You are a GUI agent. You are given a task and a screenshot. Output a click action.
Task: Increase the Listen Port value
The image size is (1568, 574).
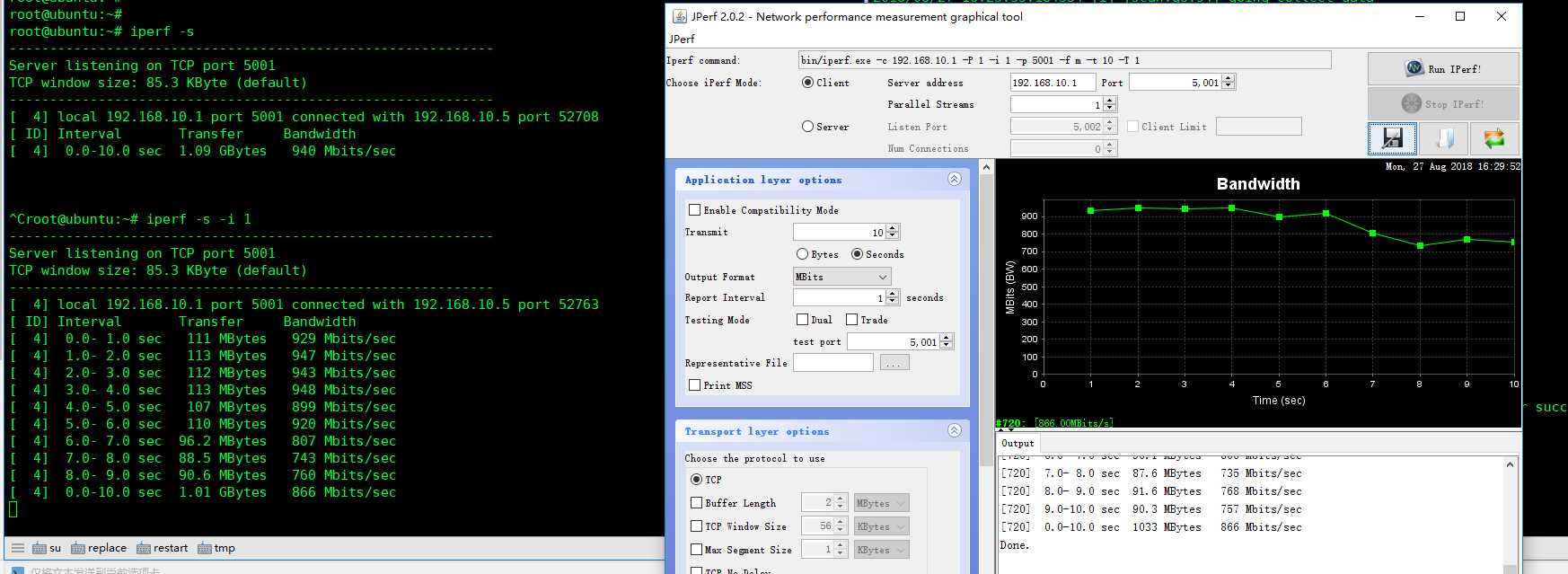[1110, 122]
